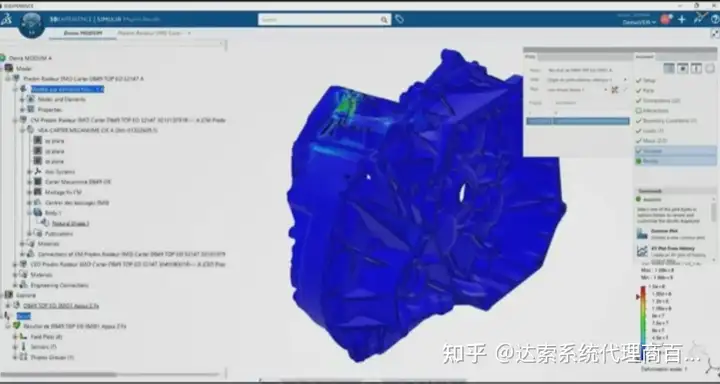Image resolution: width=720 pixels, height=384 pixels.
Task: Click Nodes and Elements icon
Action: [31, 99]
